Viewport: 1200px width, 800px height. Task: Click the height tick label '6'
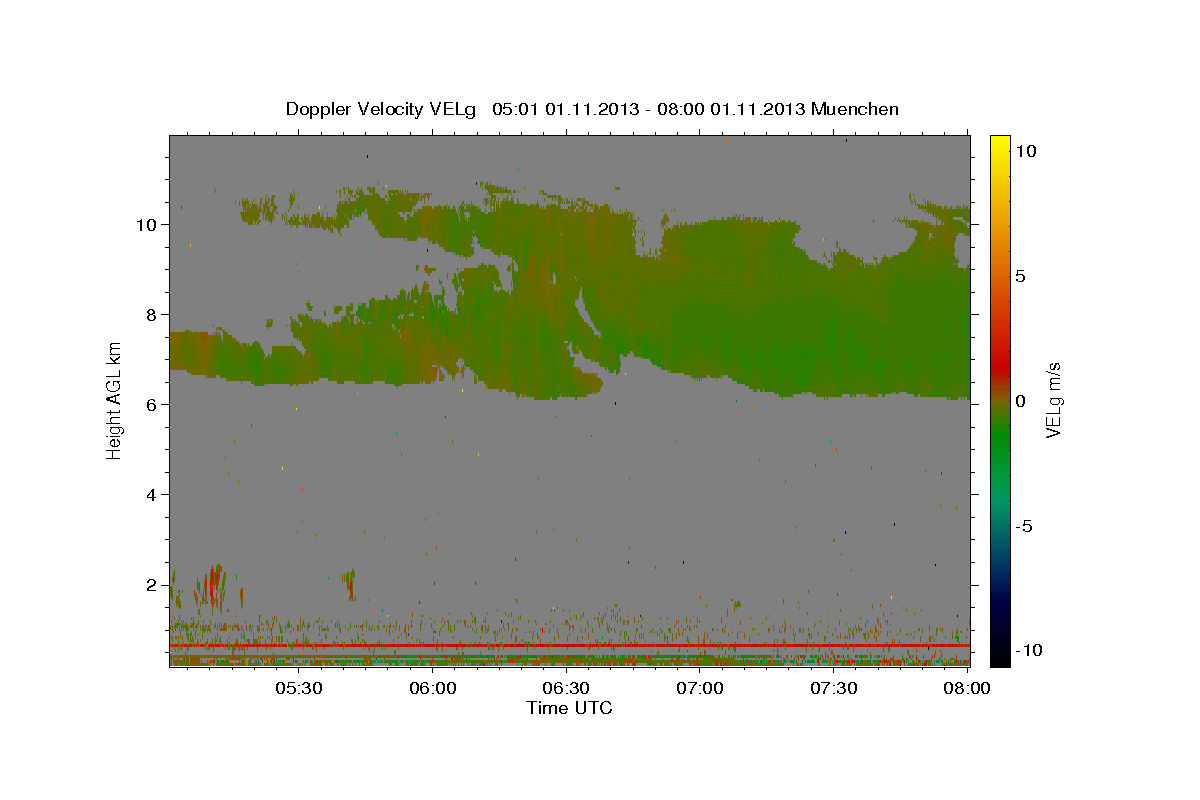click(151, 404)
